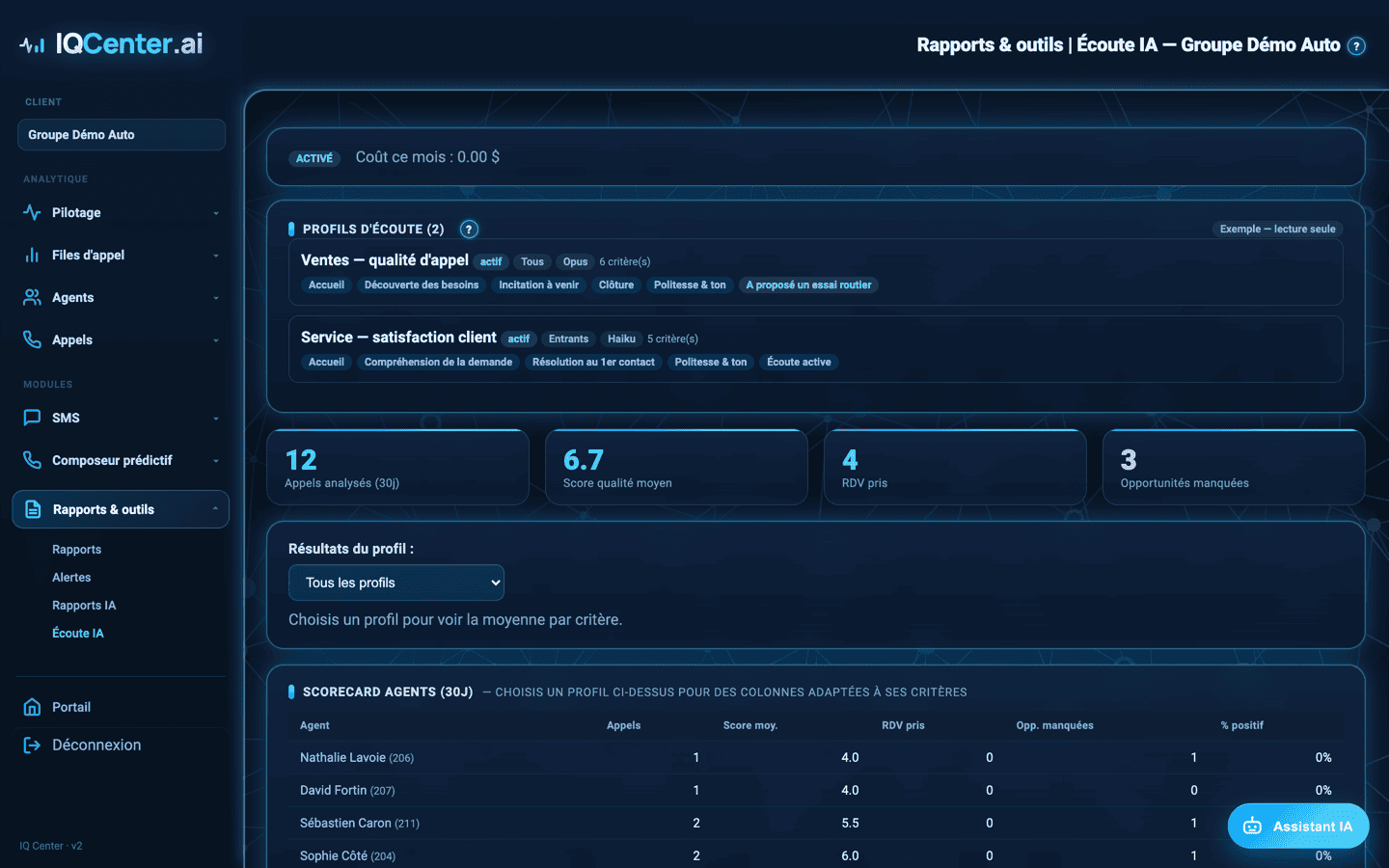Click the Déconnexion logout icon

tap(32, 745)
